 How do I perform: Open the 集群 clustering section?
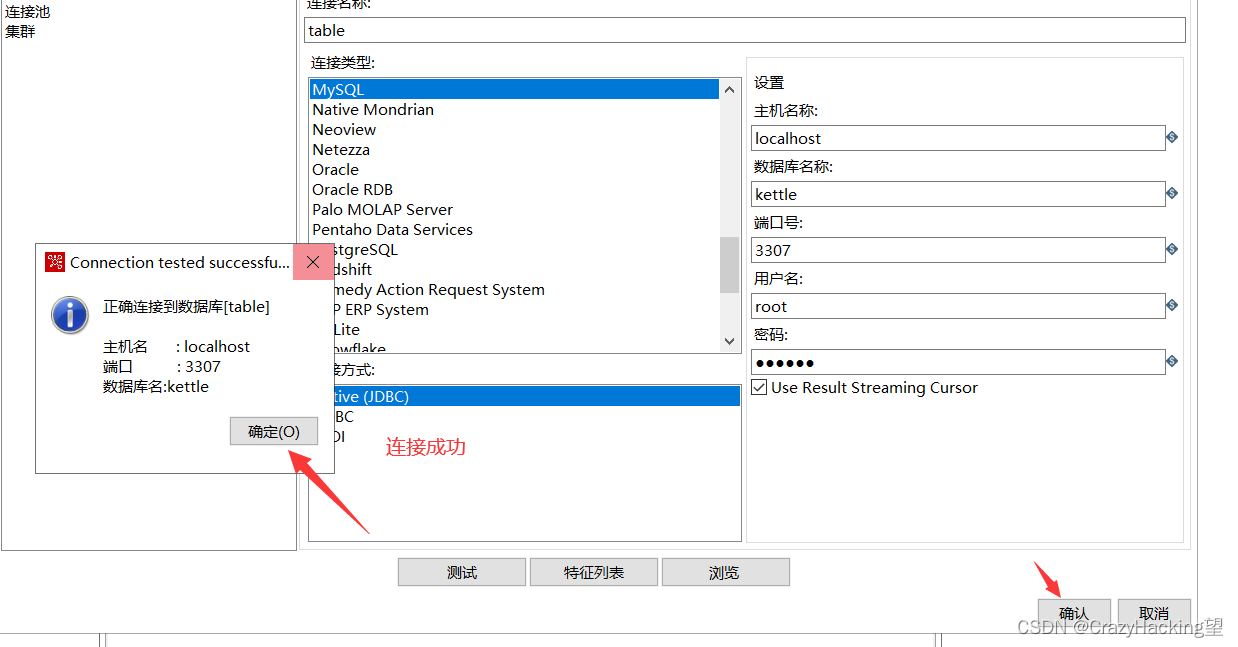20,31
